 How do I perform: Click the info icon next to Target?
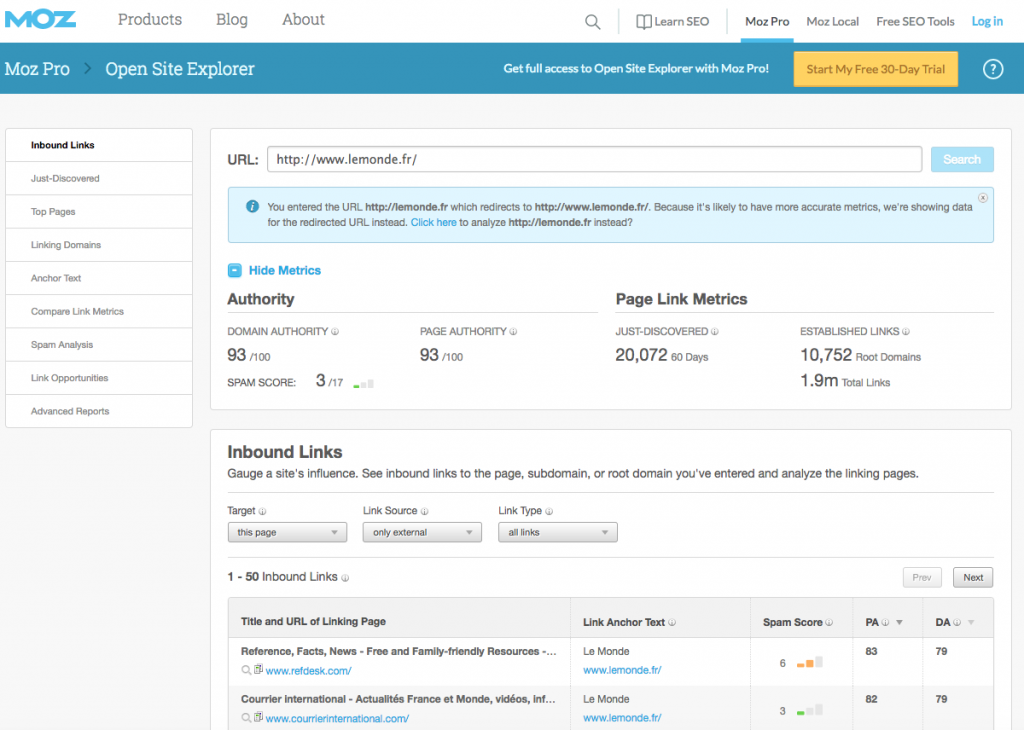tap(263, 511)
